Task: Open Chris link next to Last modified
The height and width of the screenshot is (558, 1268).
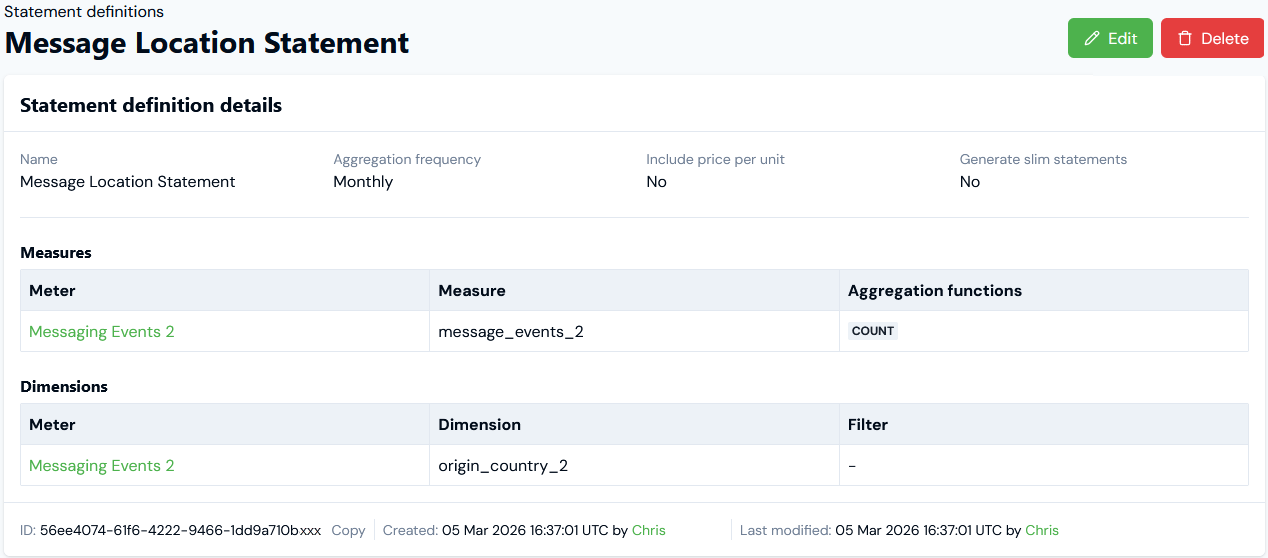Action: [x=1042, y=530]
